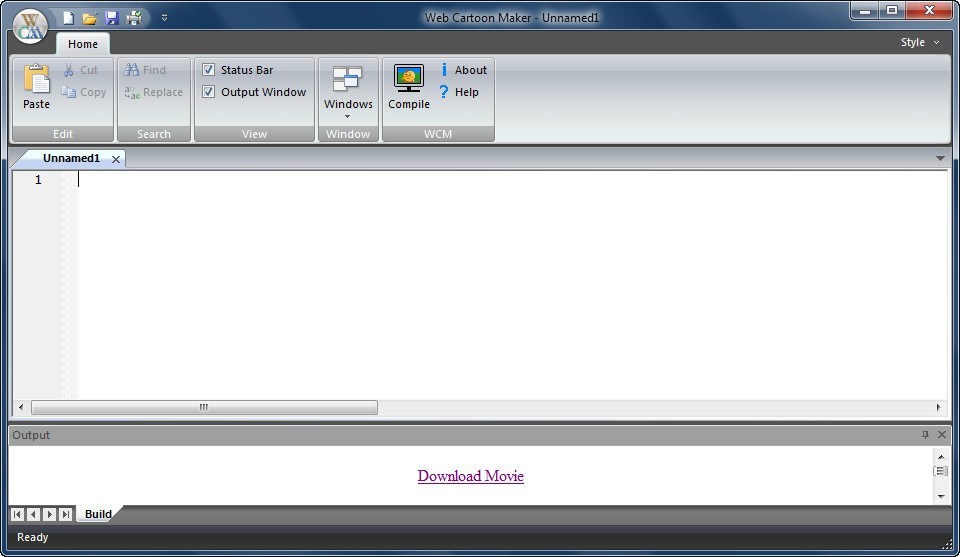Open a file using the folder icon

coord(90,18)
